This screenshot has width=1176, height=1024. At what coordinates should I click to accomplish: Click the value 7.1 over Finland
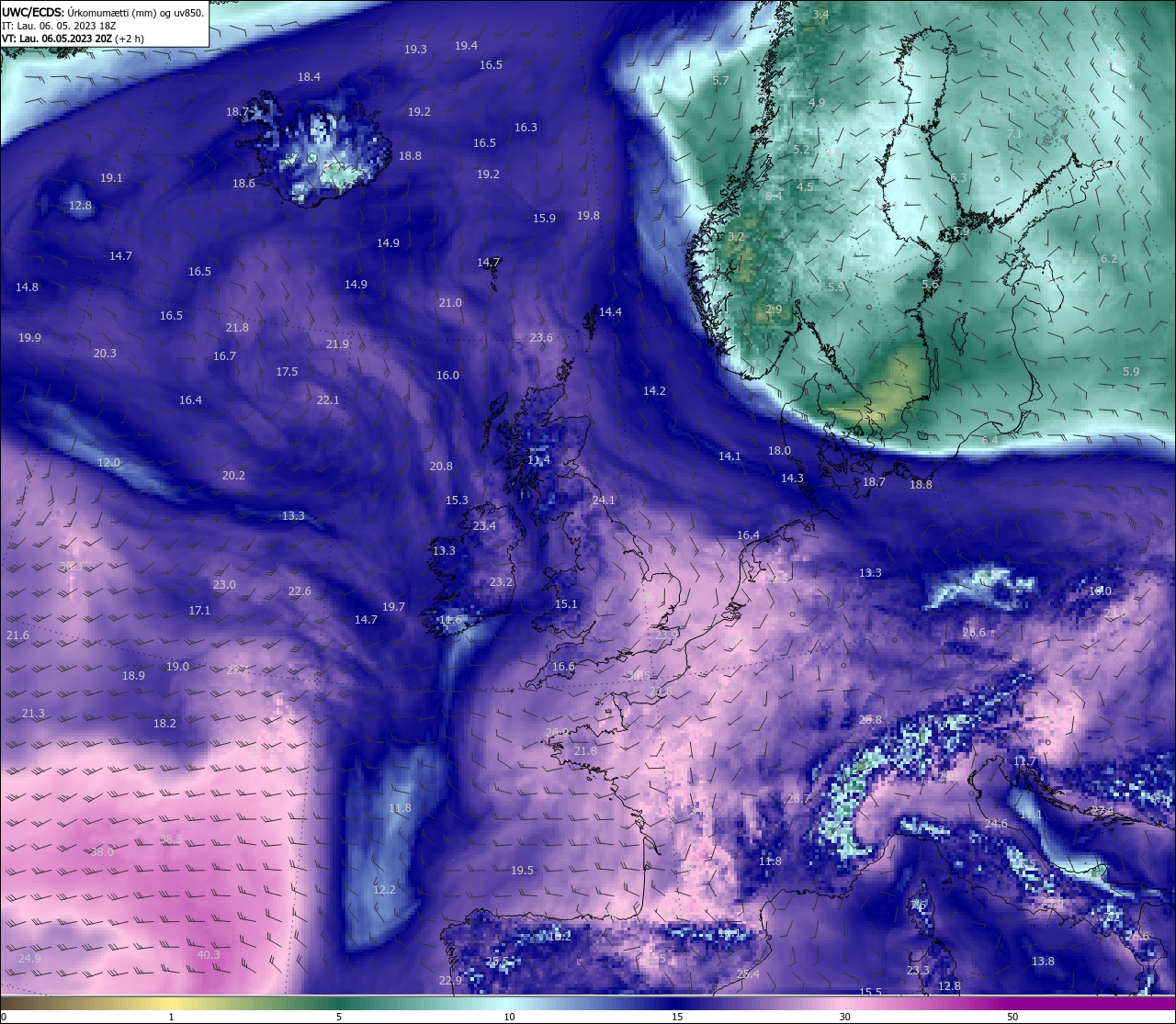(x=1014, y=134)
